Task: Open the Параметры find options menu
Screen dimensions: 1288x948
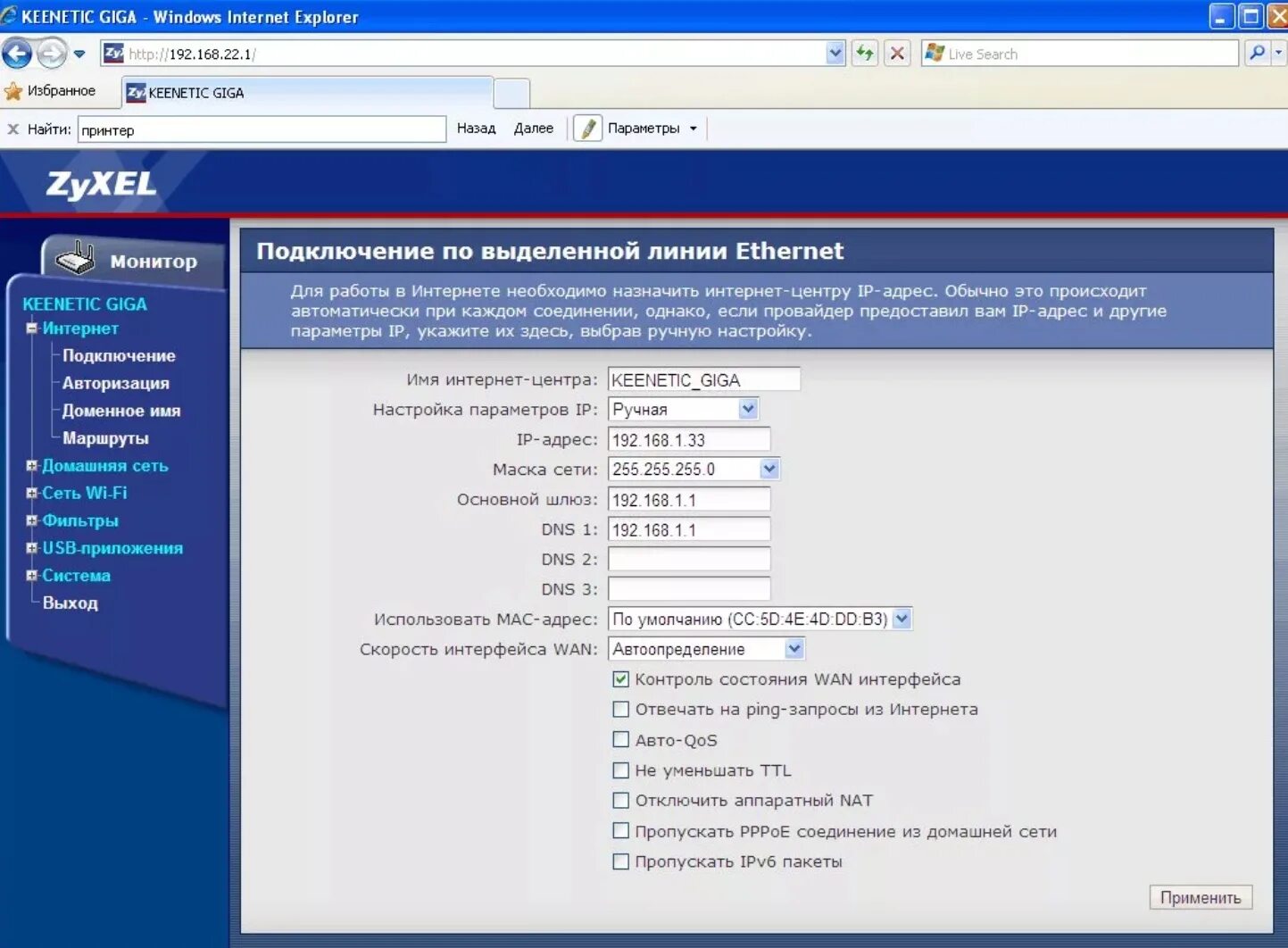Action: tap(652, 129)
